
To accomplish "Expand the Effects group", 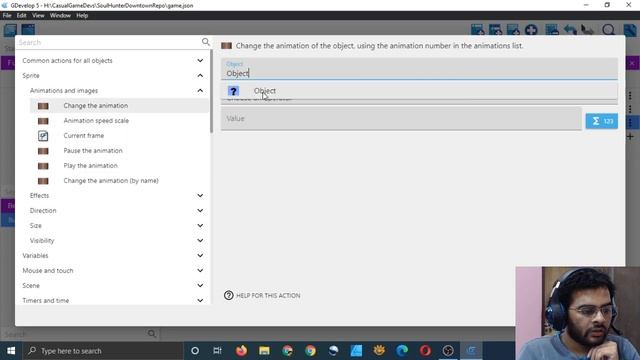I will pos(200,196).
